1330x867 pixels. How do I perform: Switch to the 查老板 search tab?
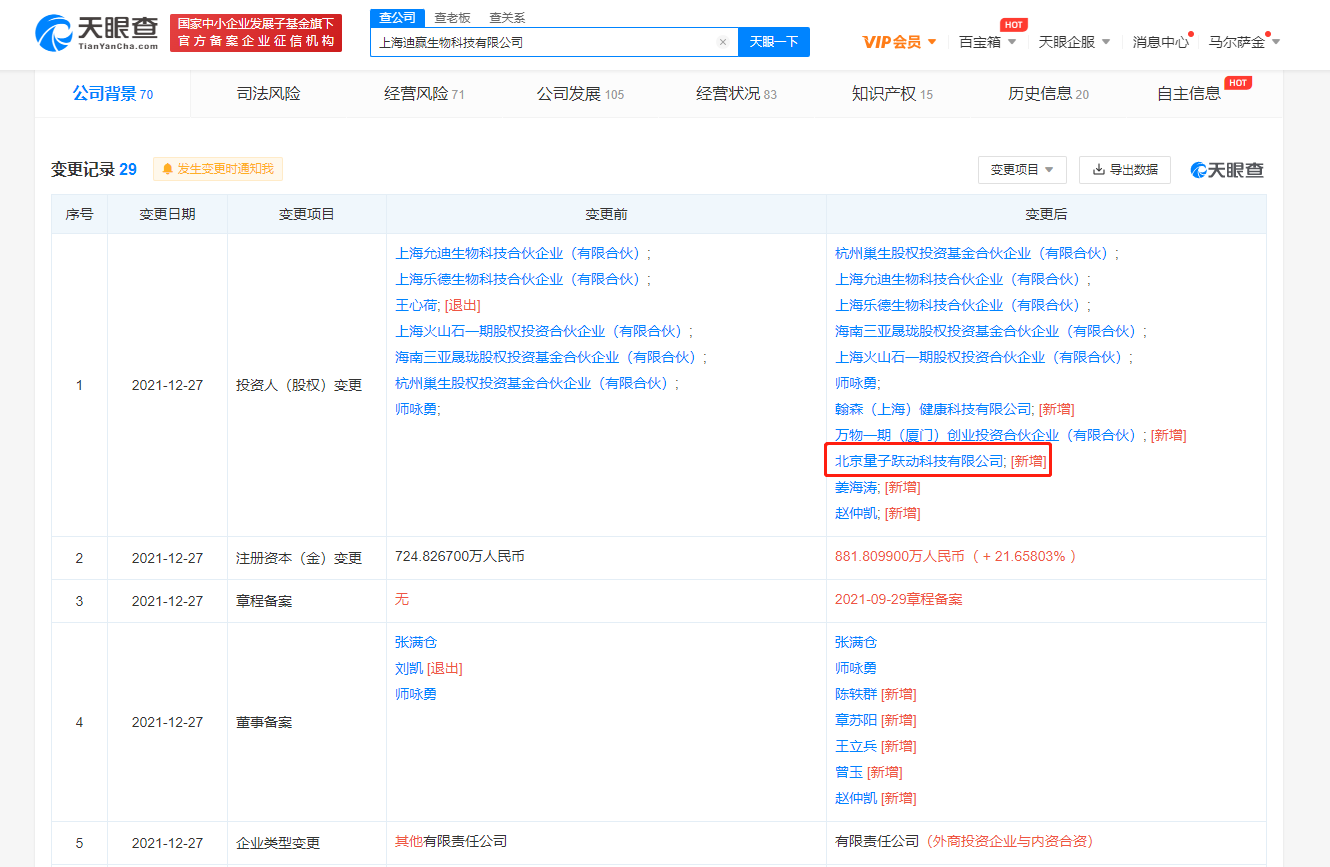coord(452,18)
